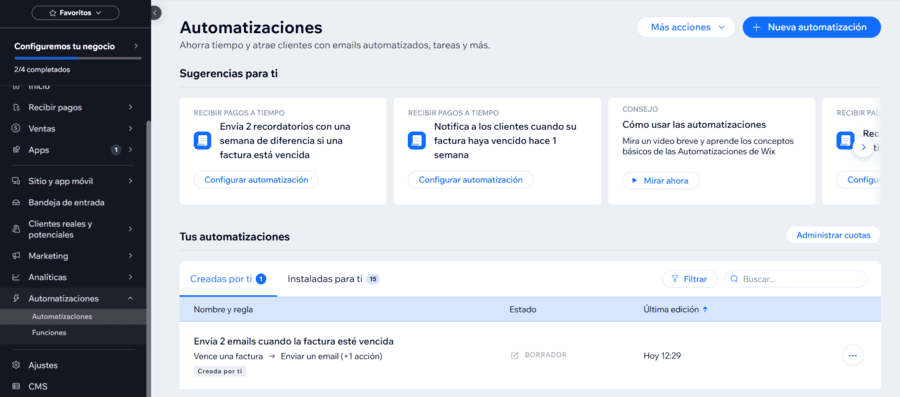900x397 pixels.
Task: Expand the Clientes reales y potenciales chevron
Action: [x=131, y=229]
